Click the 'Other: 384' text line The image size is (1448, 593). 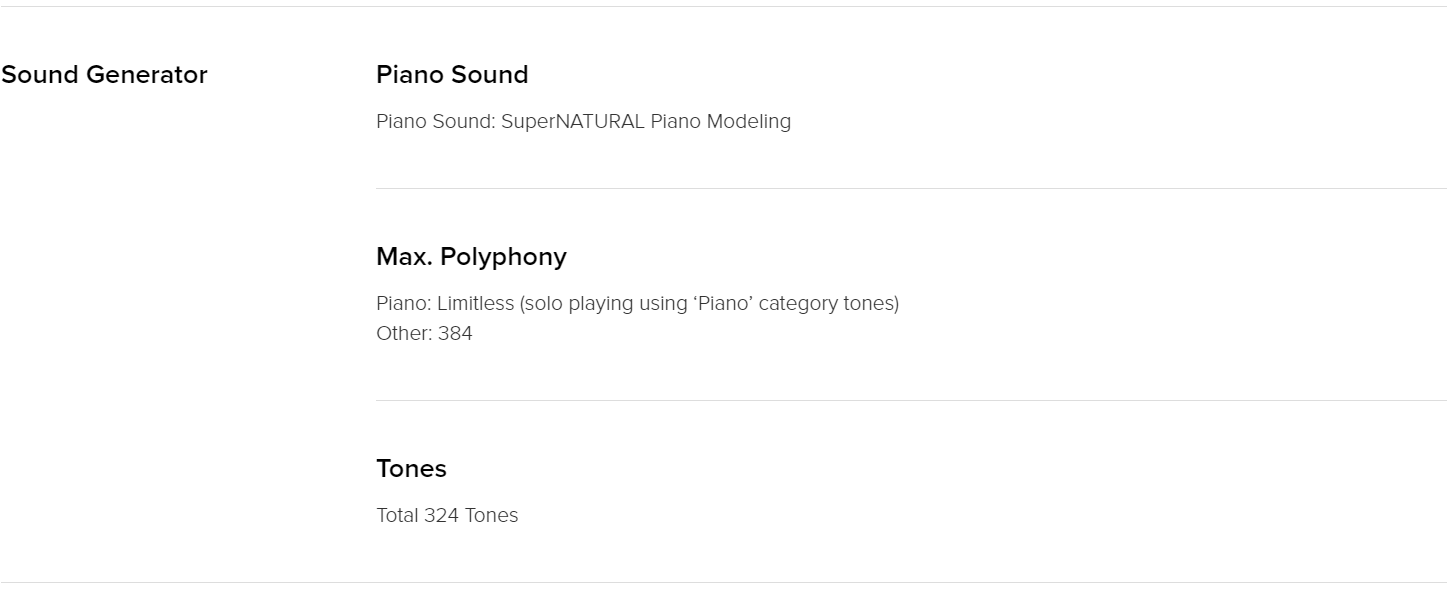click(x=424, y=334)
